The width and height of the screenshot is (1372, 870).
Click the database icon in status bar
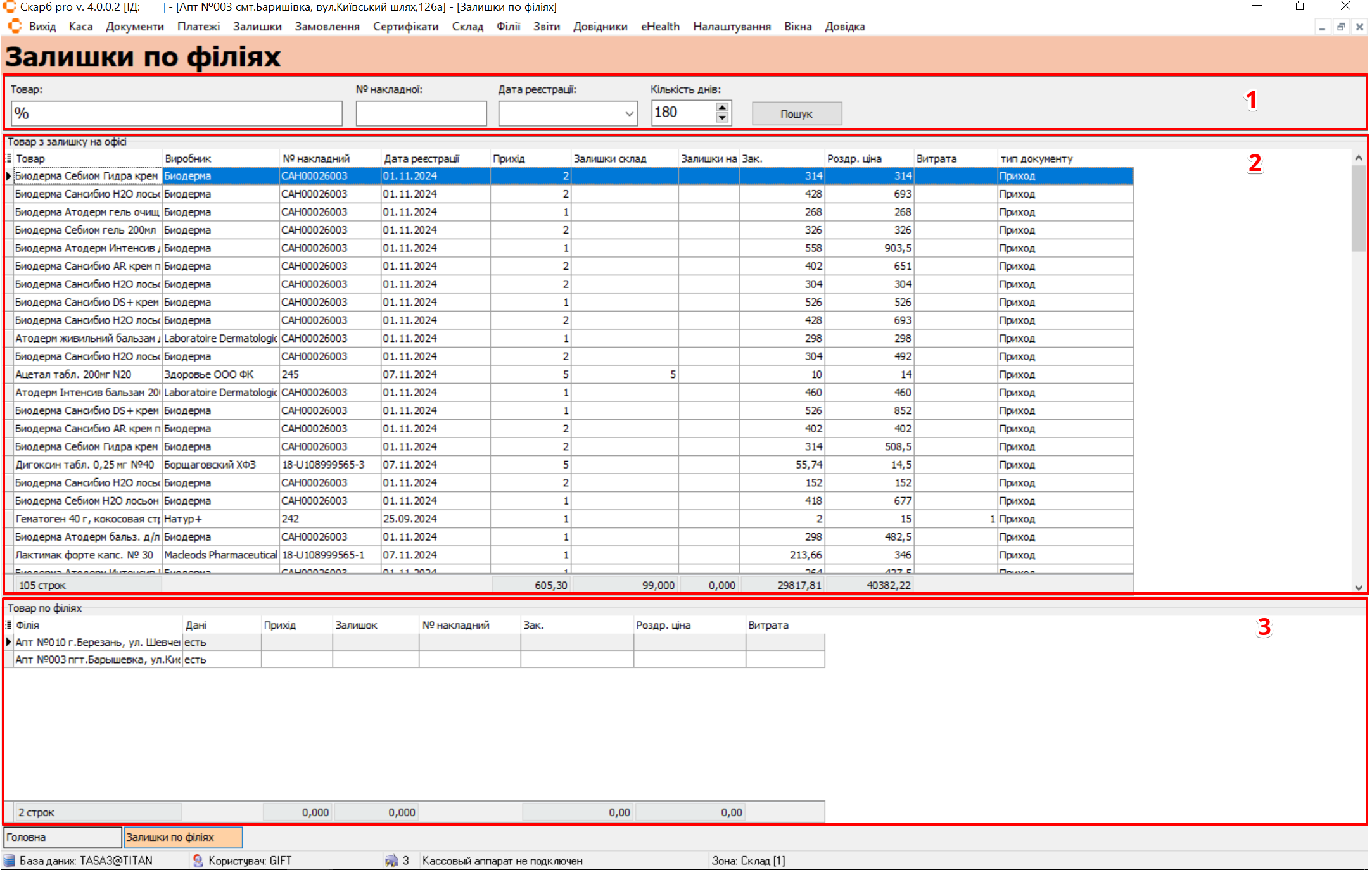(x=9, y=861)
